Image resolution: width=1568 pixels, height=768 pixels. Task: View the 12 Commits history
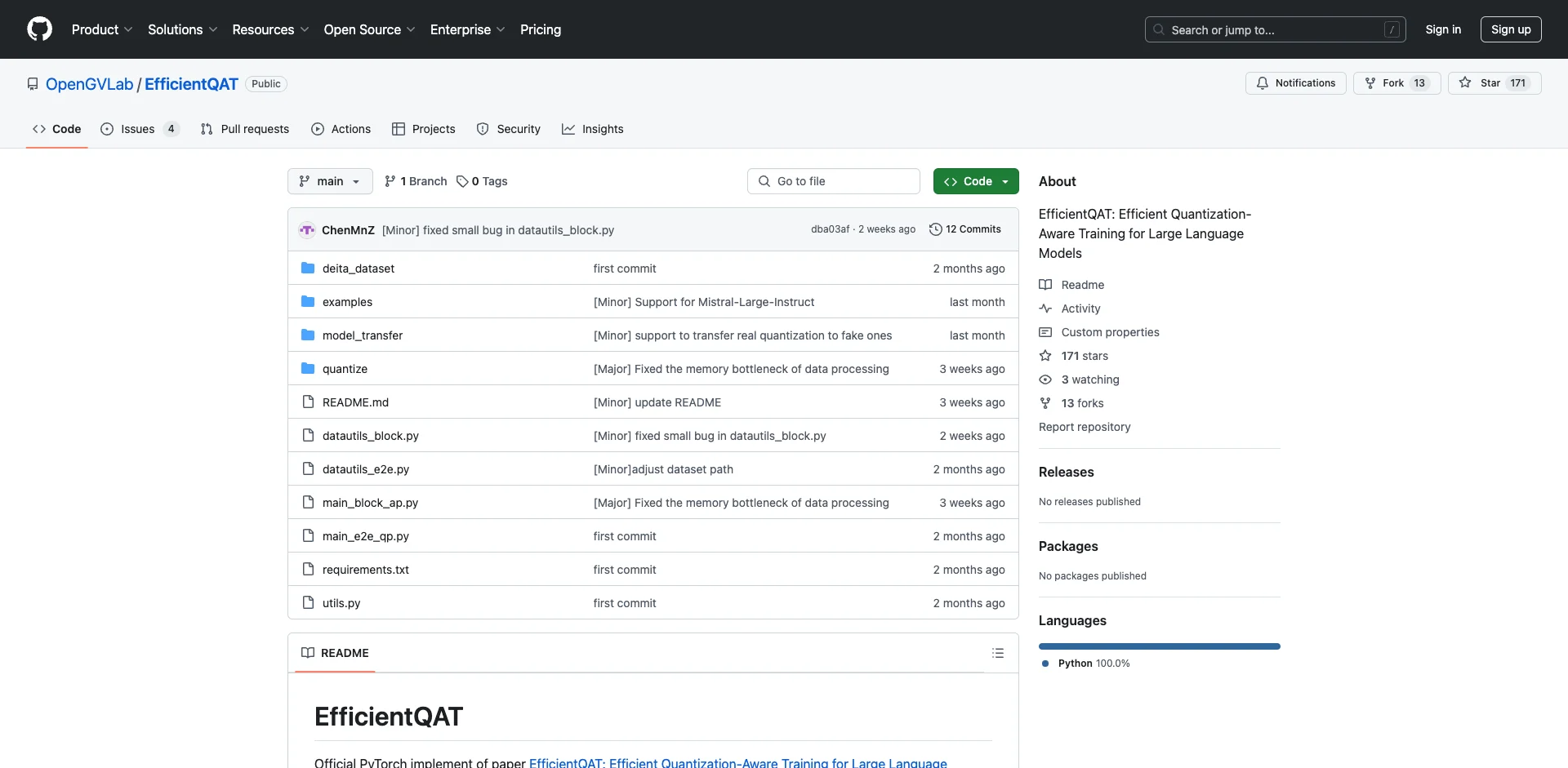(965, 229)
